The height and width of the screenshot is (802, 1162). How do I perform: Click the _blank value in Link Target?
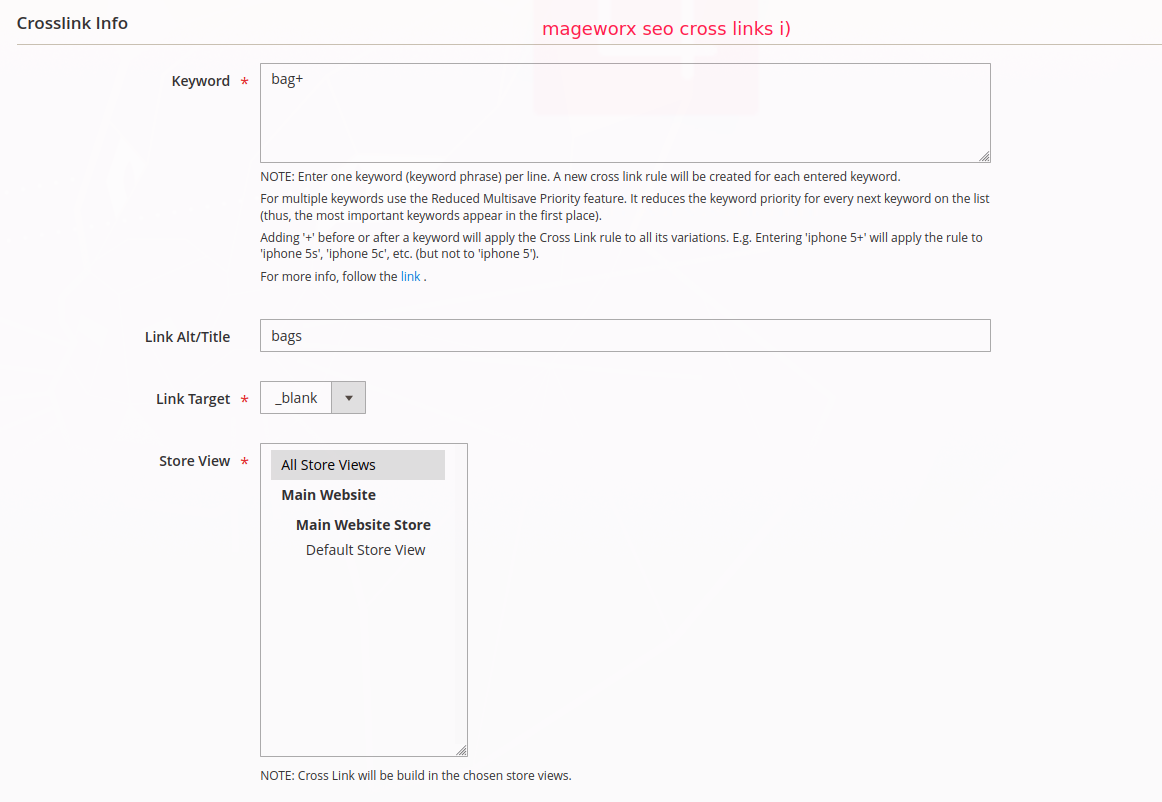coord(296,398)
